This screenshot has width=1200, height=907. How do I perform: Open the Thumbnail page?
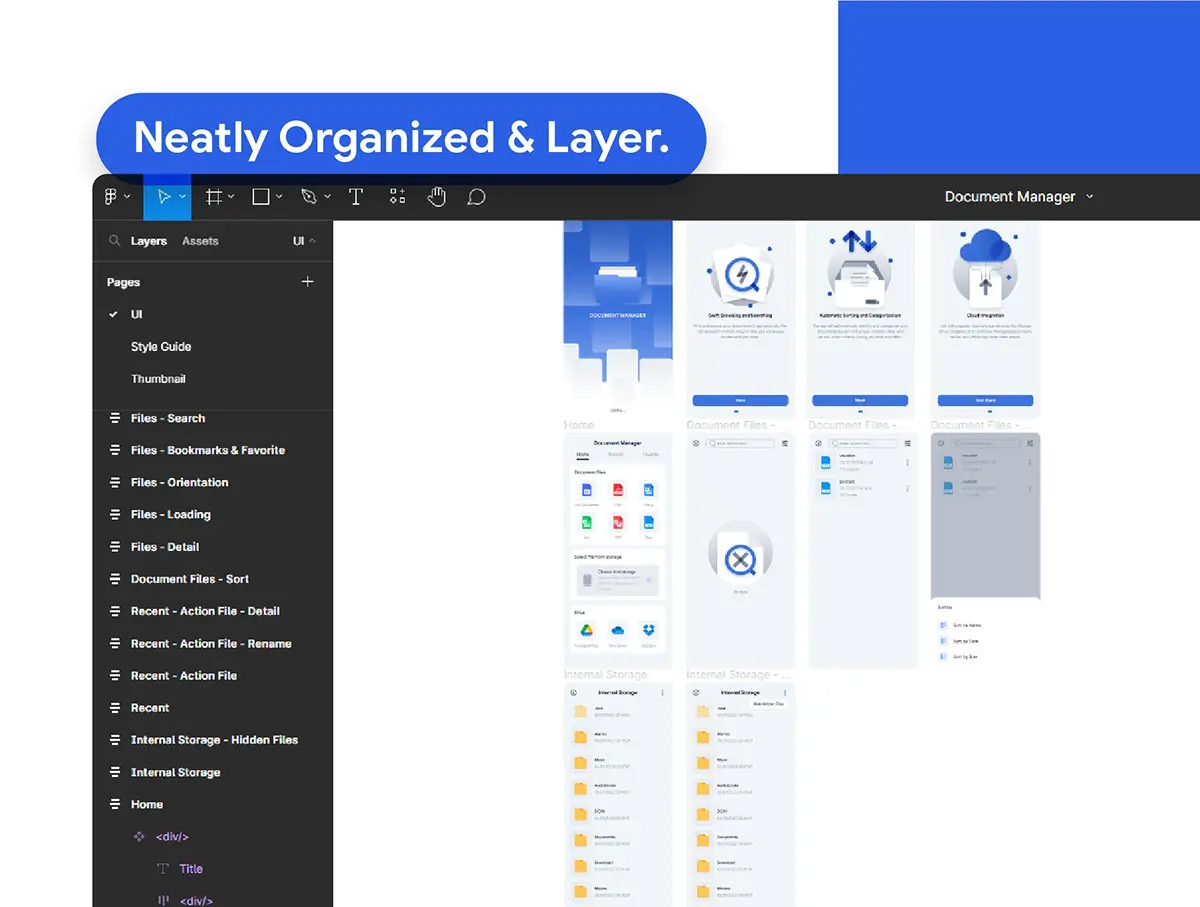click(x=158, y=379)
